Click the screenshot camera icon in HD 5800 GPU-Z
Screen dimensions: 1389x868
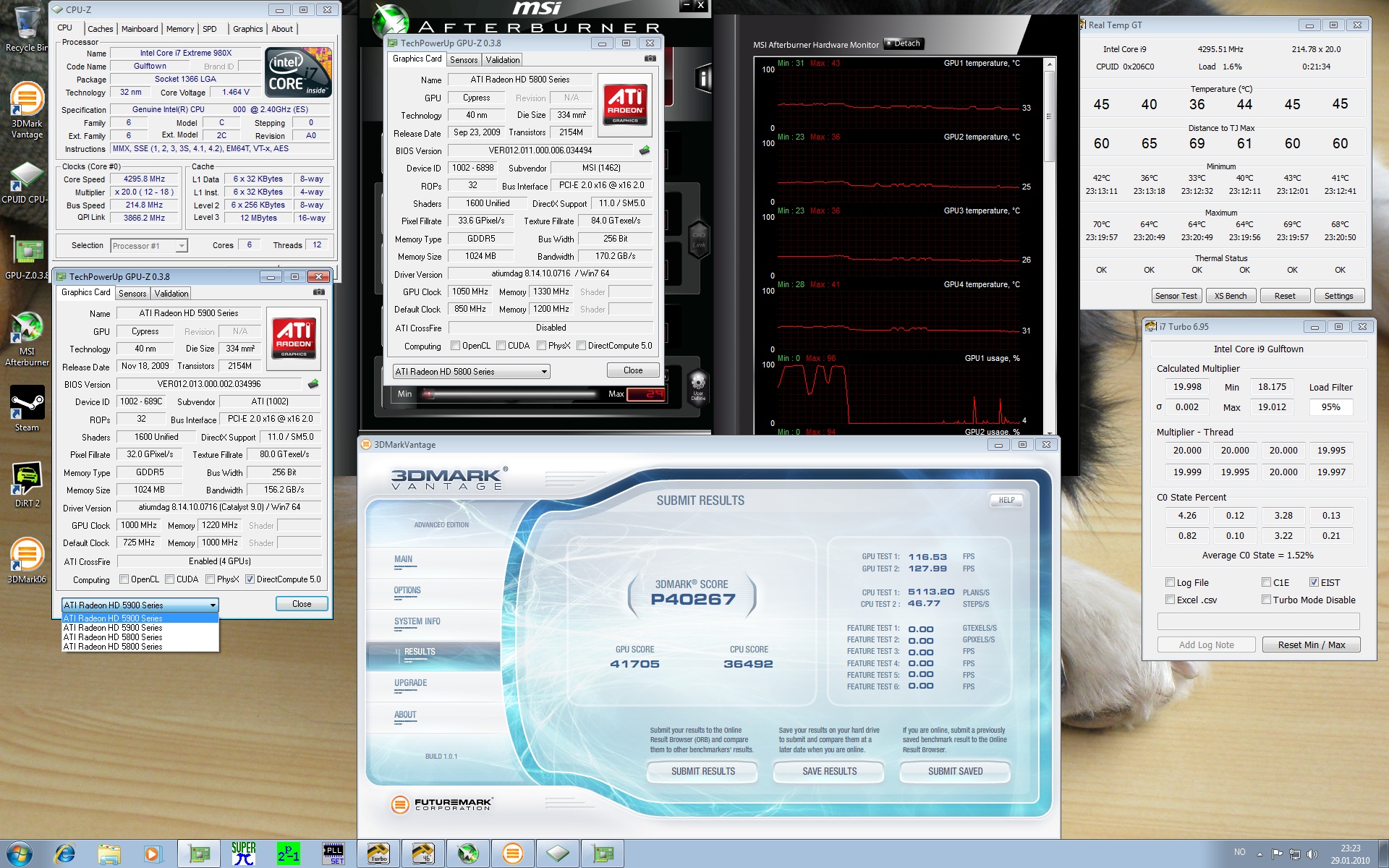[650, 59]
